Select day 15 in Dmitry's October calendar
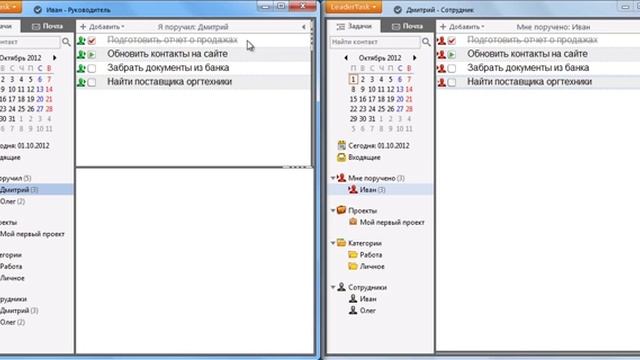The width and height of the screenshot is (640, 360). pos(353,99)
